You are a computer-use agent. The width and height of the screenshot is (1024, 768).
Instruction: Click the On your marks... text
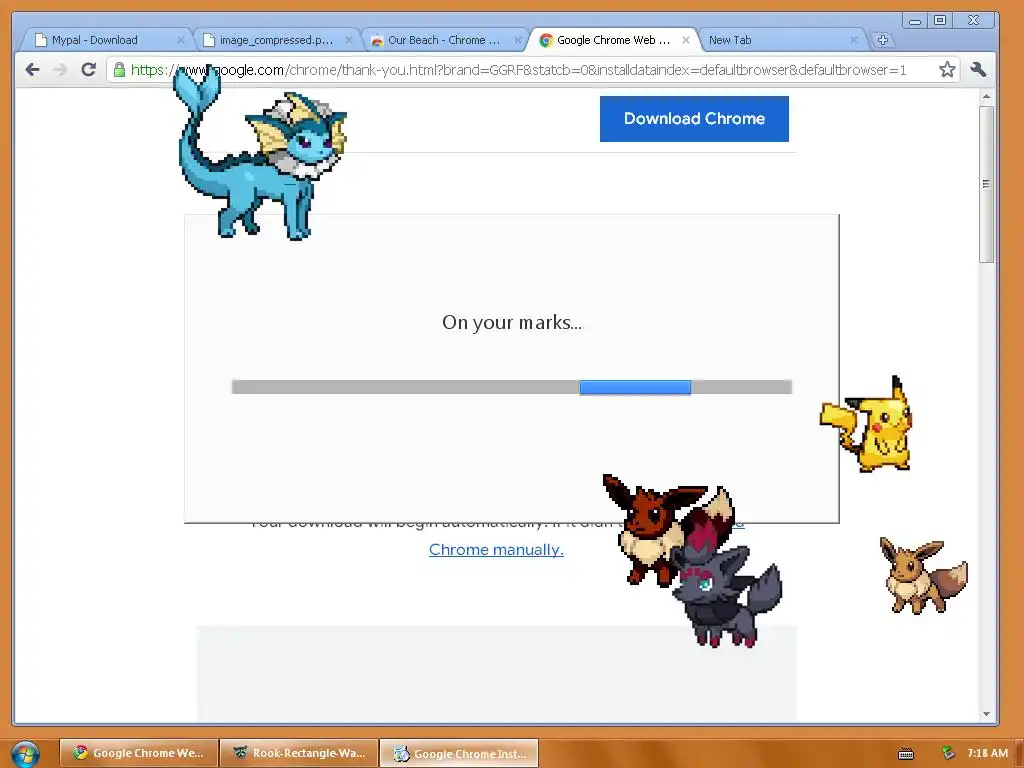click(511, 322)
